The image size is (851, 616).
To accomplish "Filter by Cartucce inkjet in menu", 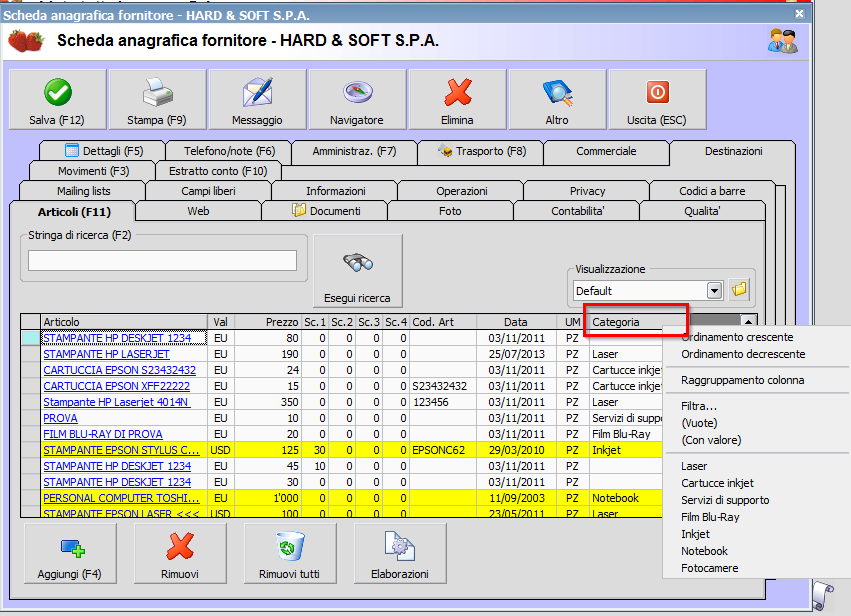I will tap(717, 483).
